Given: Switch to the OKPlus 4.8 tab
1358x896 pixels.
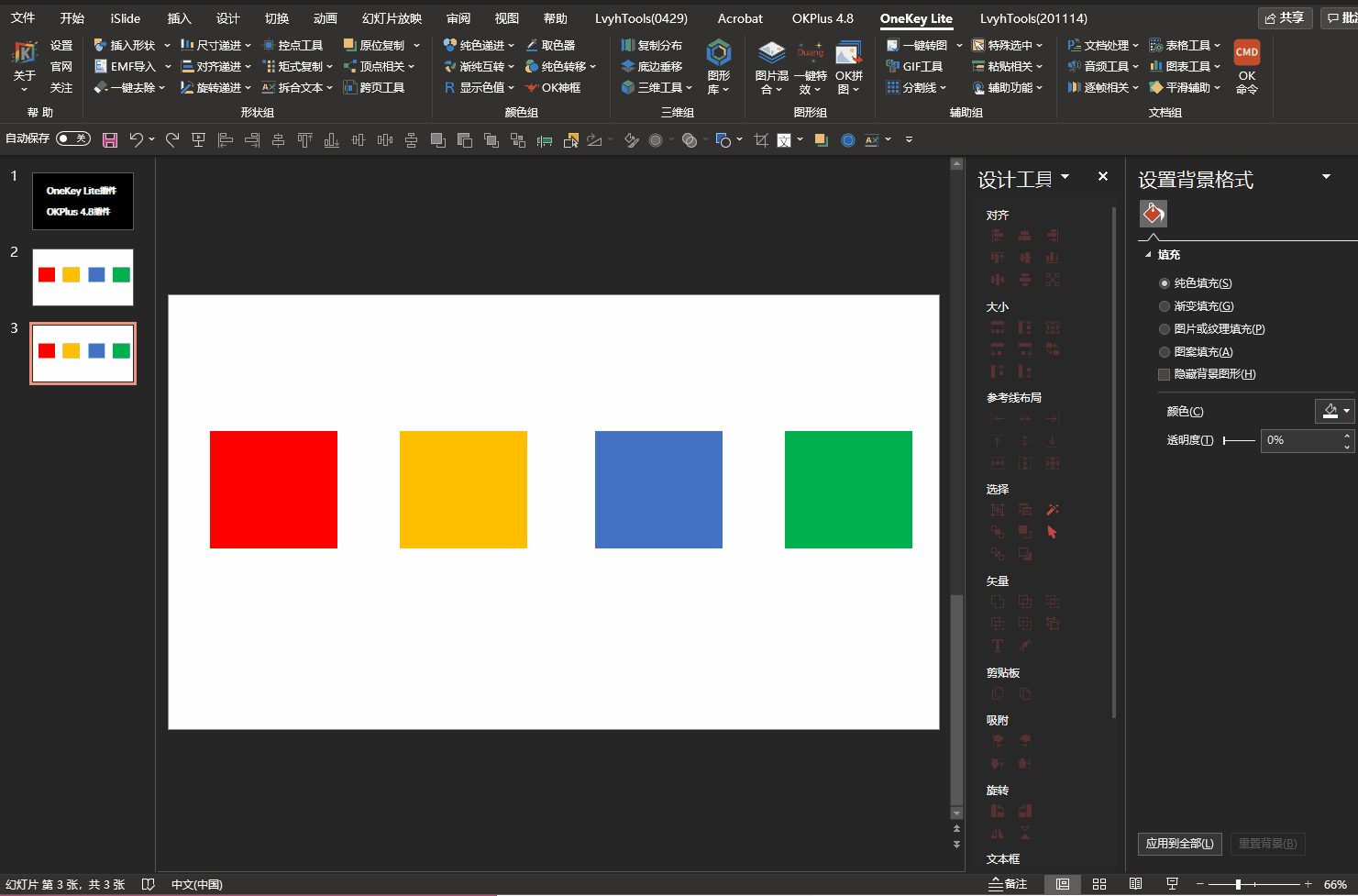Looking at the screenshot, I should pyautogui.click(x=823, y=18).
